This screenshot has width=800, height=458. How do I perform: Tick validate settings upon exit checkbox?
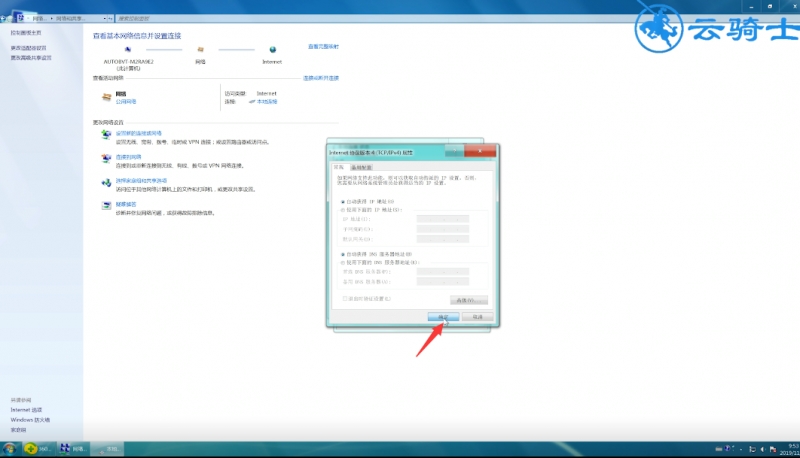345,299
